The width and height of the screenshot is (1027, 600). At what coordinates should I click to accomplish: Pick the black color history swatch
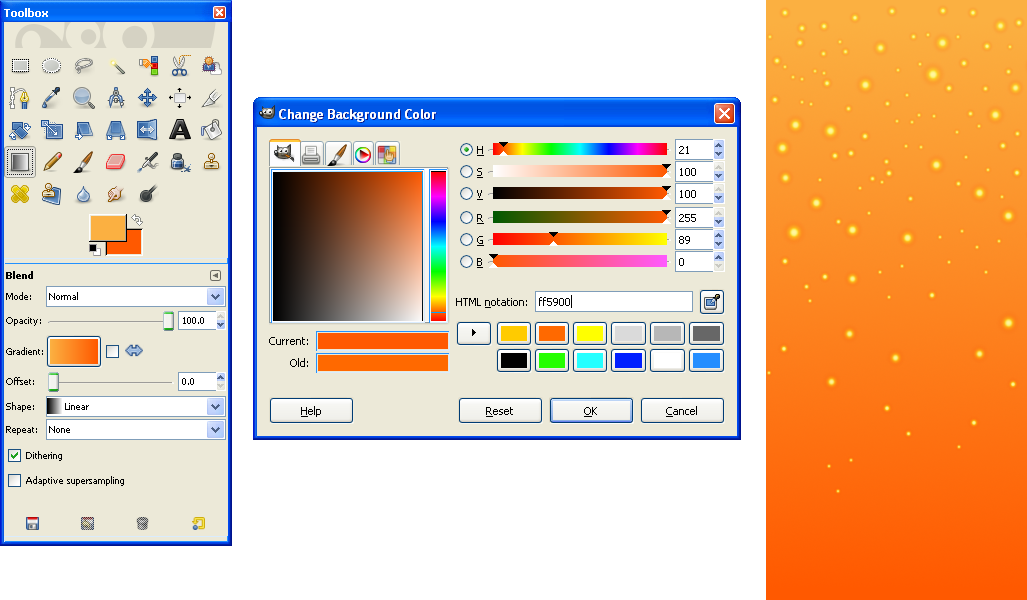pos(514,360)
